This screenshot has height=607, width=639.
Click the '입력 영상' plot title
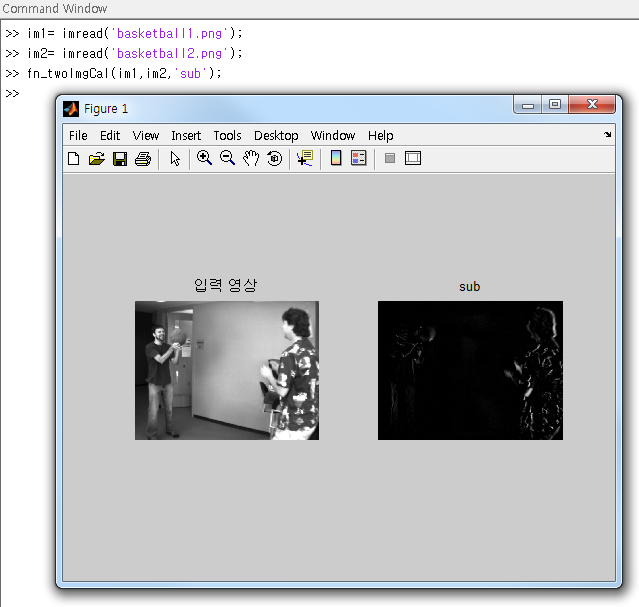click(225, 285)
